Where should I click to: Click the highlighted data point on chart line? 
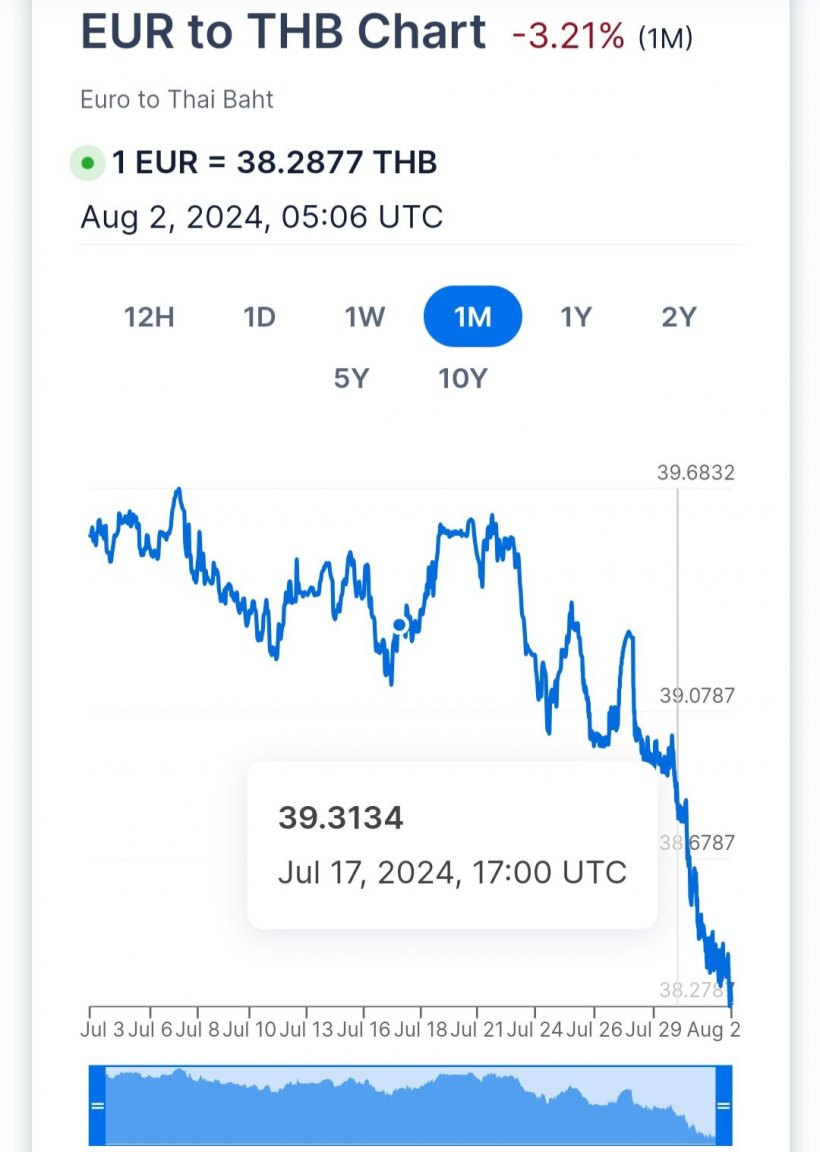tap(400, 625)
